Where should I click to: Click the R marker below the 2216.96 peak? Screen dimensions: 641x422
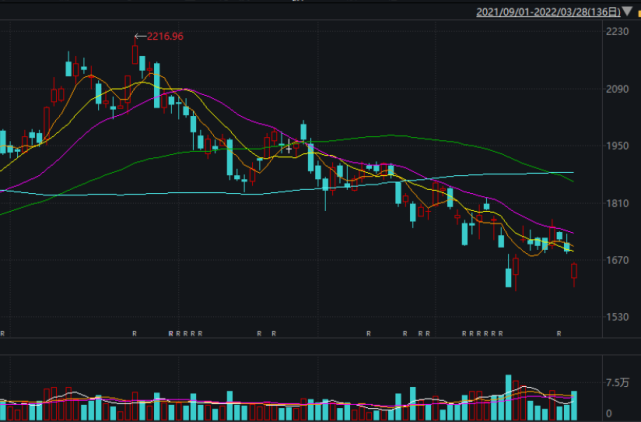click(134, 334)
